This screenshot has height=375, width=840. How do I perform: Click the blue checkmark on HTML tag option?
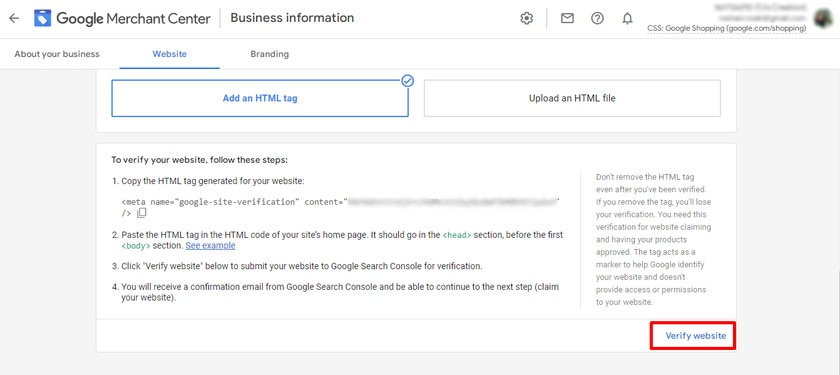(x=408, y=81)
